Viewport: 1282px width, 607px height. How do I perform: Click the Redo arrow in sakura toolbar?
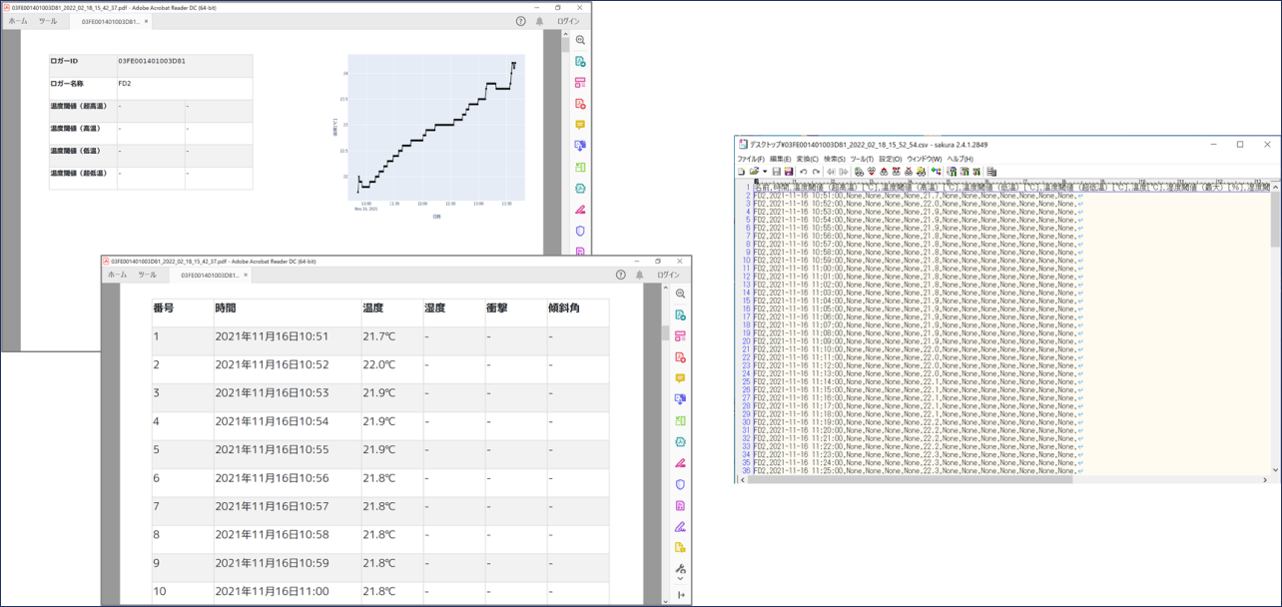815,172
